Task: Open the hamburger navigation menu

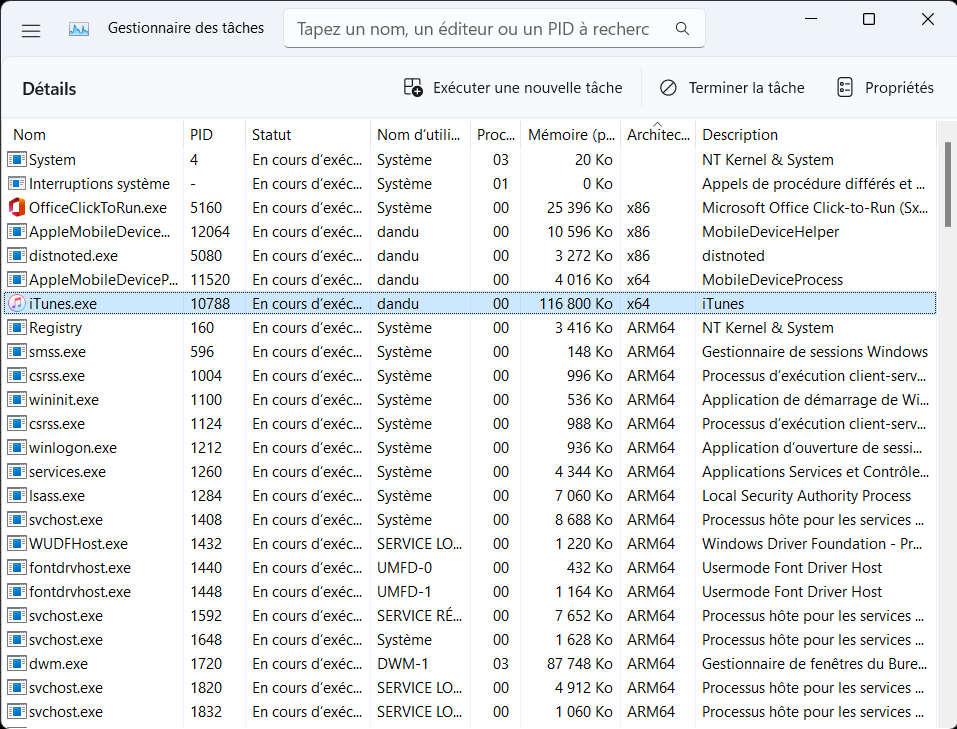Action: [31, 30]
